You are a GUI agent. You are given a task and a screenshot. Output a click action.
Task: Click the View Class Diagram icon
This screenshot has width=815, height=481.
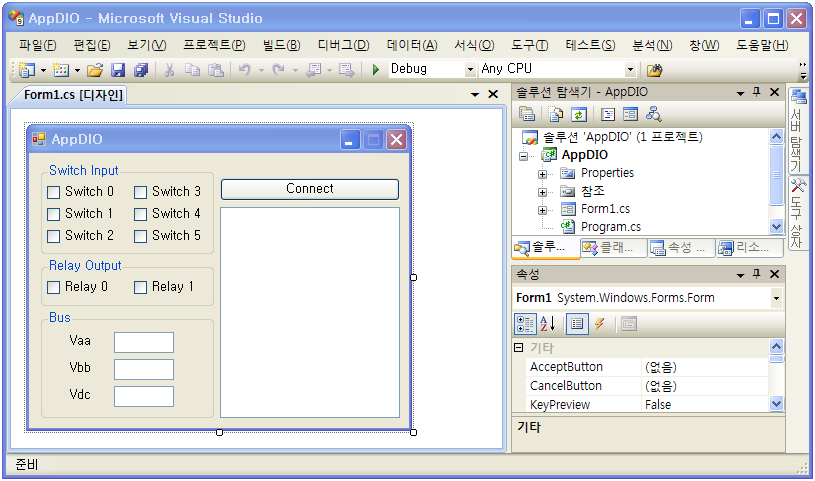coord(653,114)
